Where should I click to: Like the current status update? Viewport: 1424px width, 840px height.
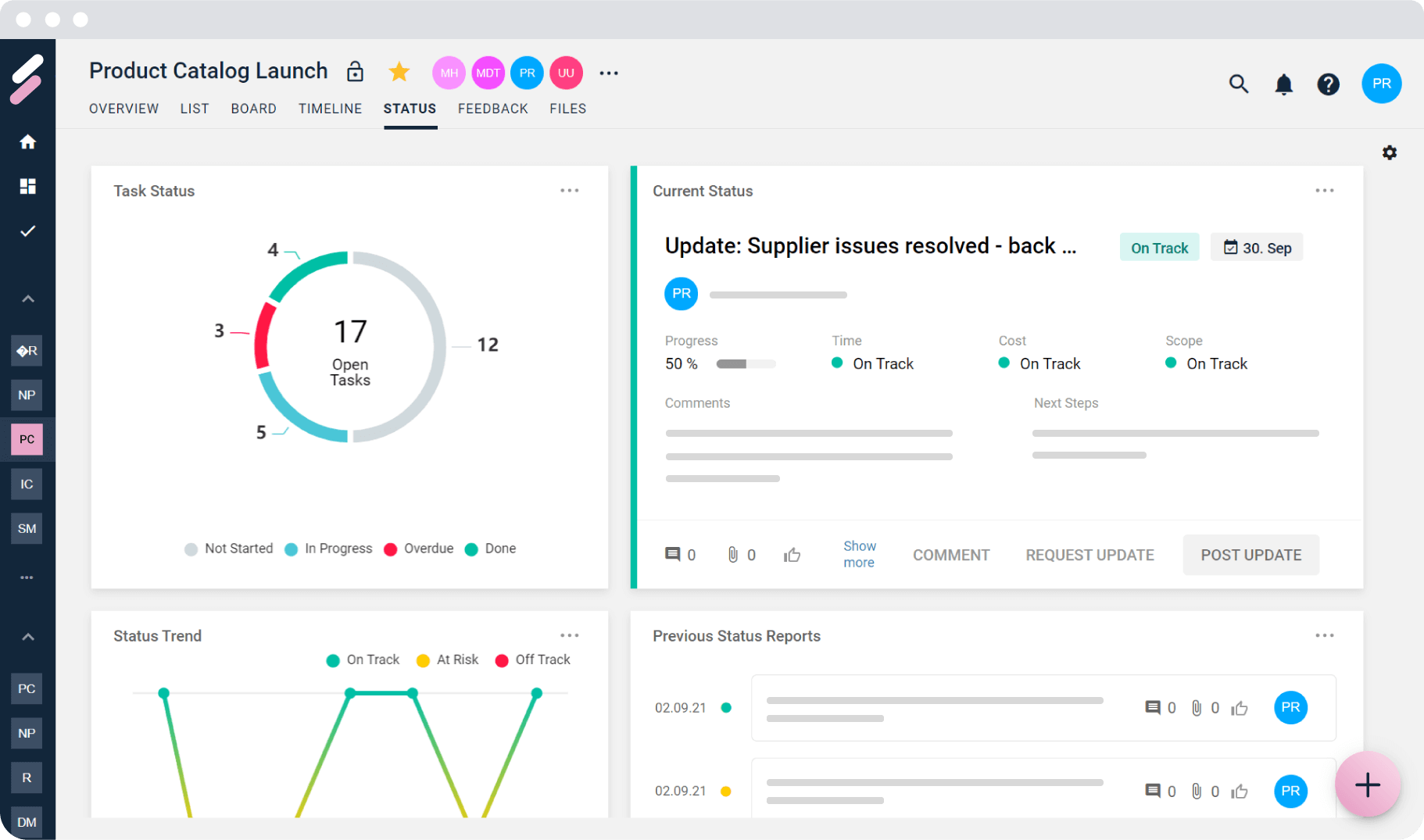792,555
